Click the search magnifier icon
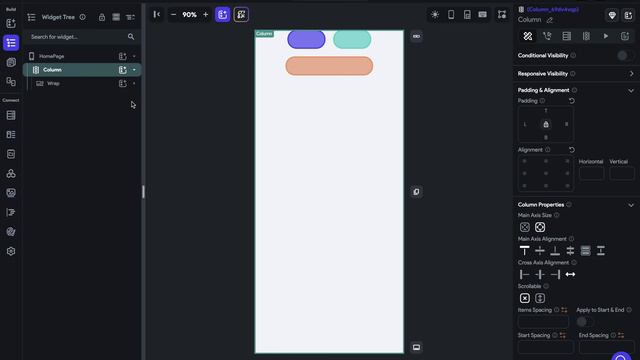The width and height of the screenshot is (640, 360). tap(131, 37)
